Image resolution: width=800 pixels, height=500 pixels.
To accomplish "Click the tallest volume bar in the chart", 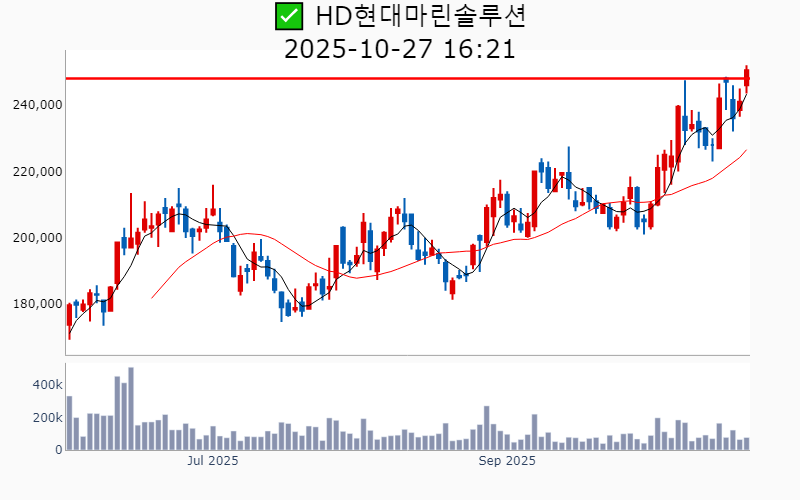I will click(131, 410).
